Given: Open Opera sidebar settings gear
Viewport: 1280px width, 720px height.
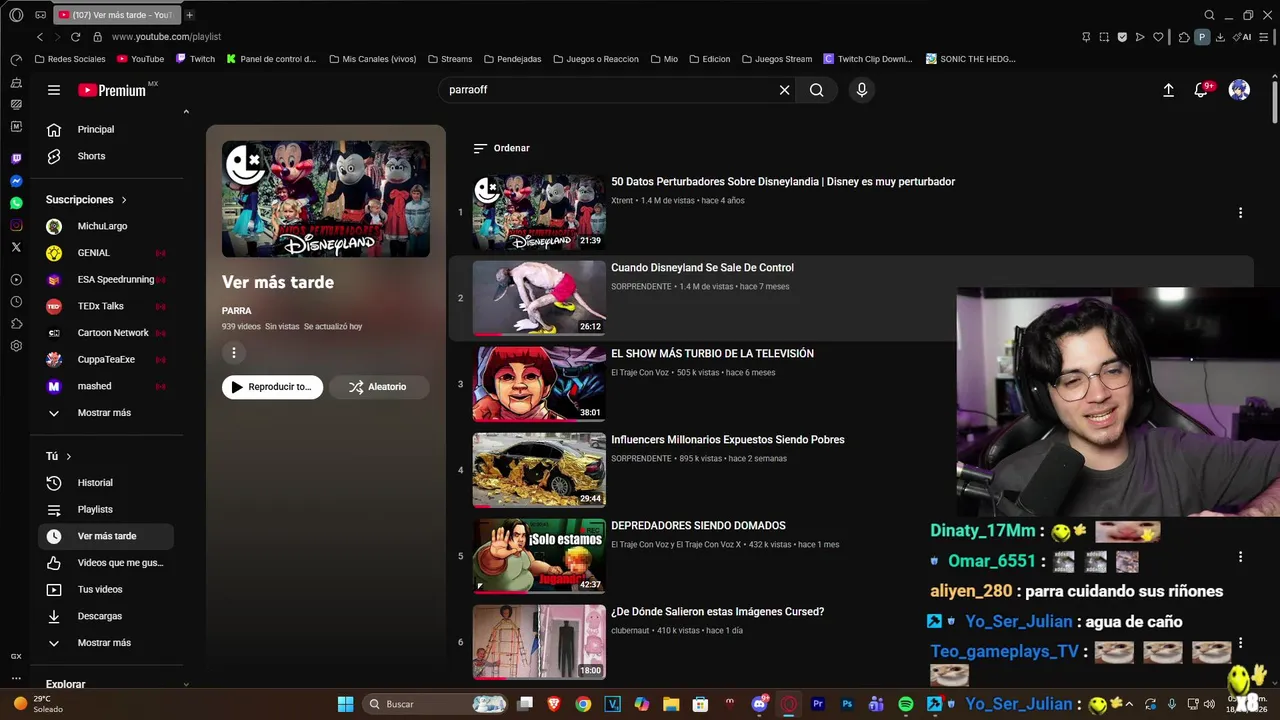Looking at the screenshot, I should click(16, 346).
